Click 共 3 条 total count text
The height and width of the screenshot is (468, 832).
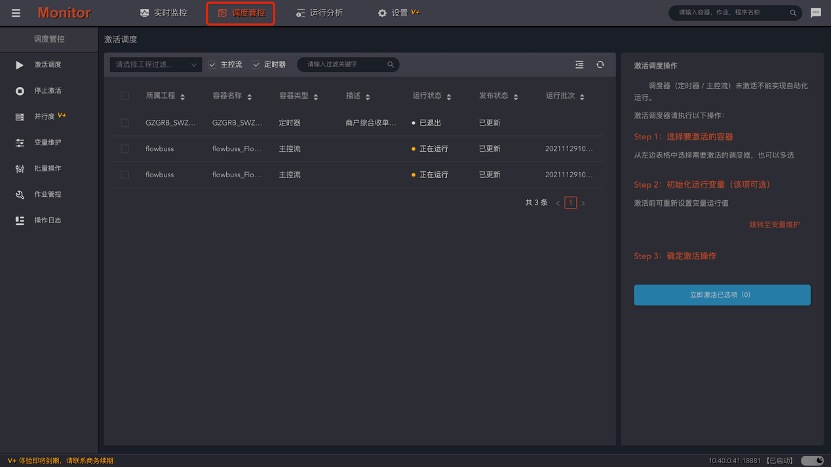[x=536, y=203]
